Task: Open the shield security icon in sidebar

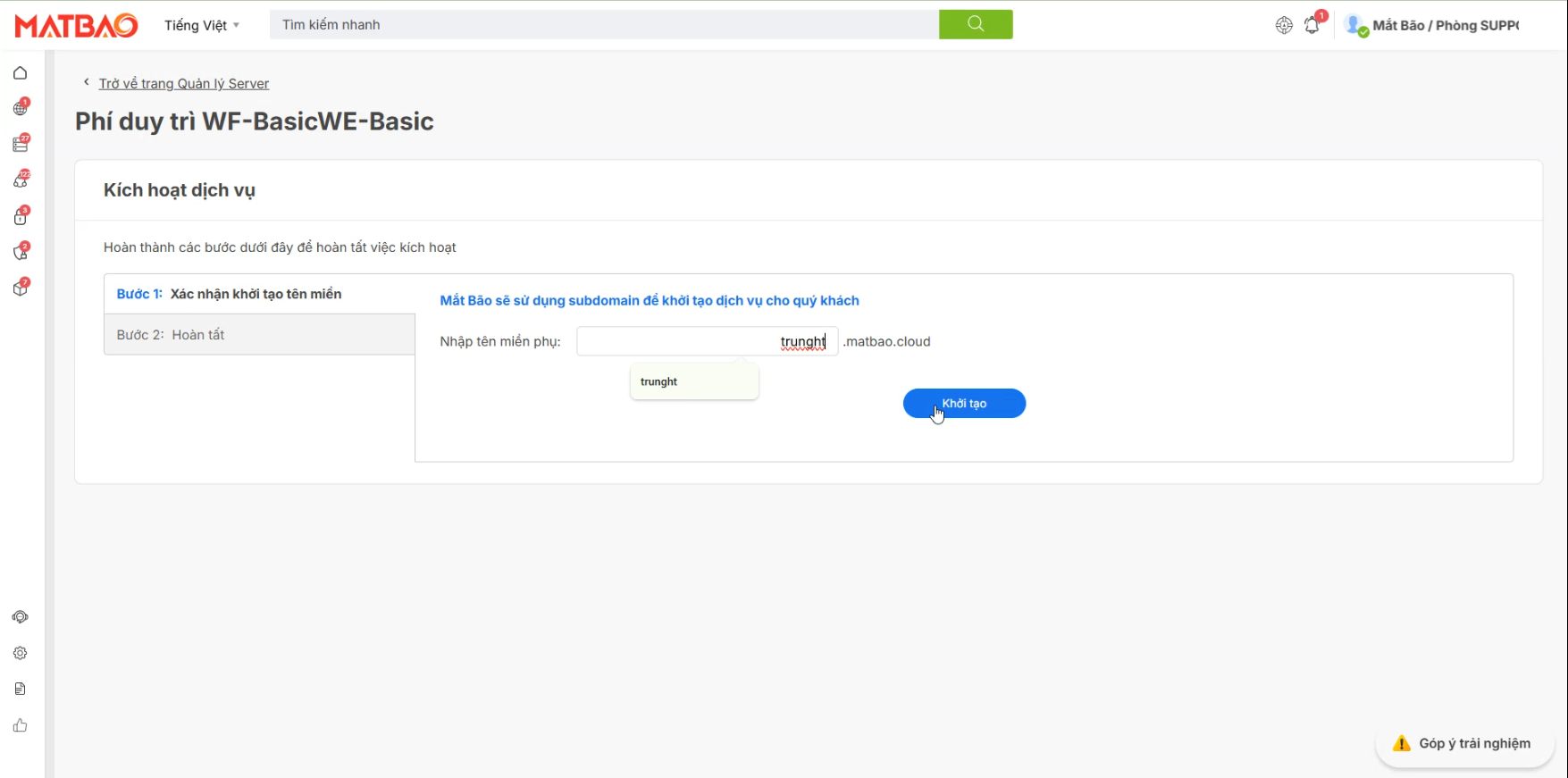Action: 21,253
